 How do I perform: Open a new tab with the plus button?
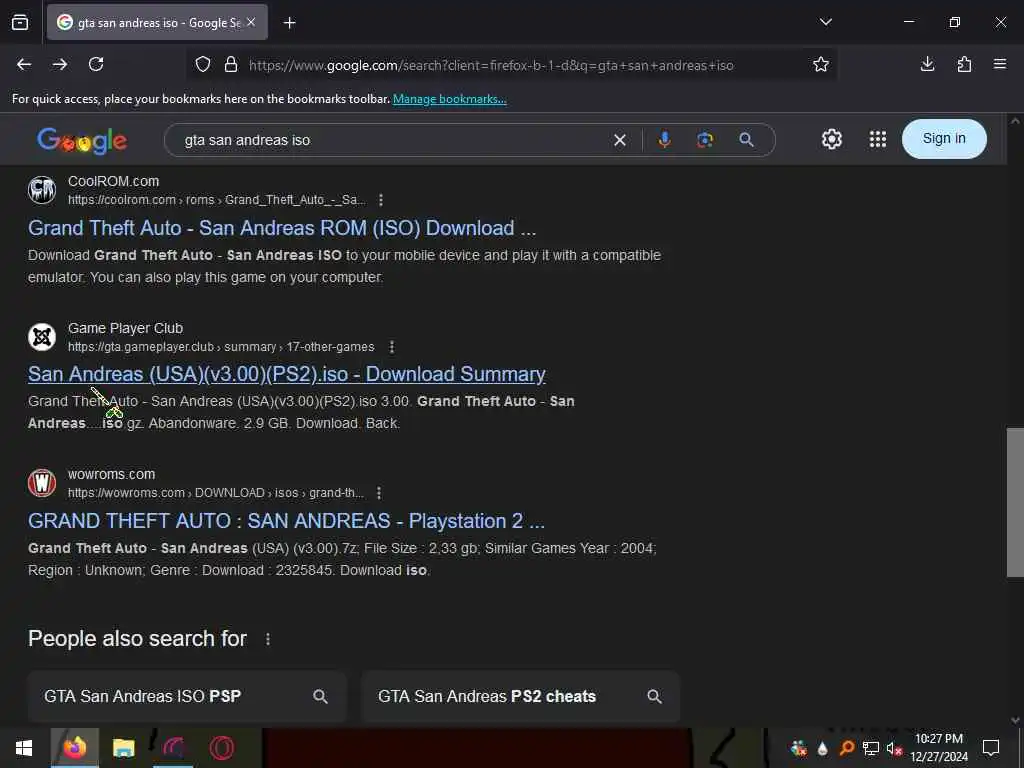click(x=289, y=23)
